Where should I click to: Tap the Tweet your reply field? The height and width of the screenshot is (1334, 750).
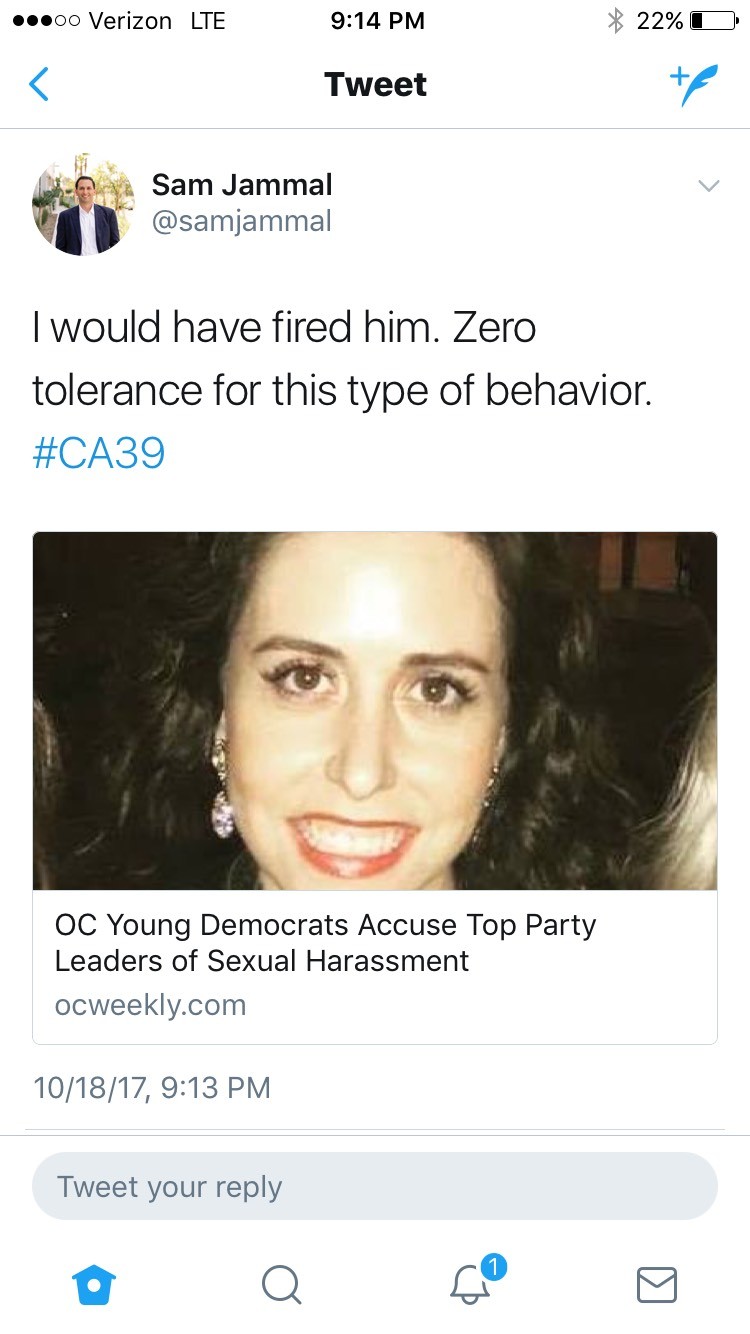coord(375,1186)
